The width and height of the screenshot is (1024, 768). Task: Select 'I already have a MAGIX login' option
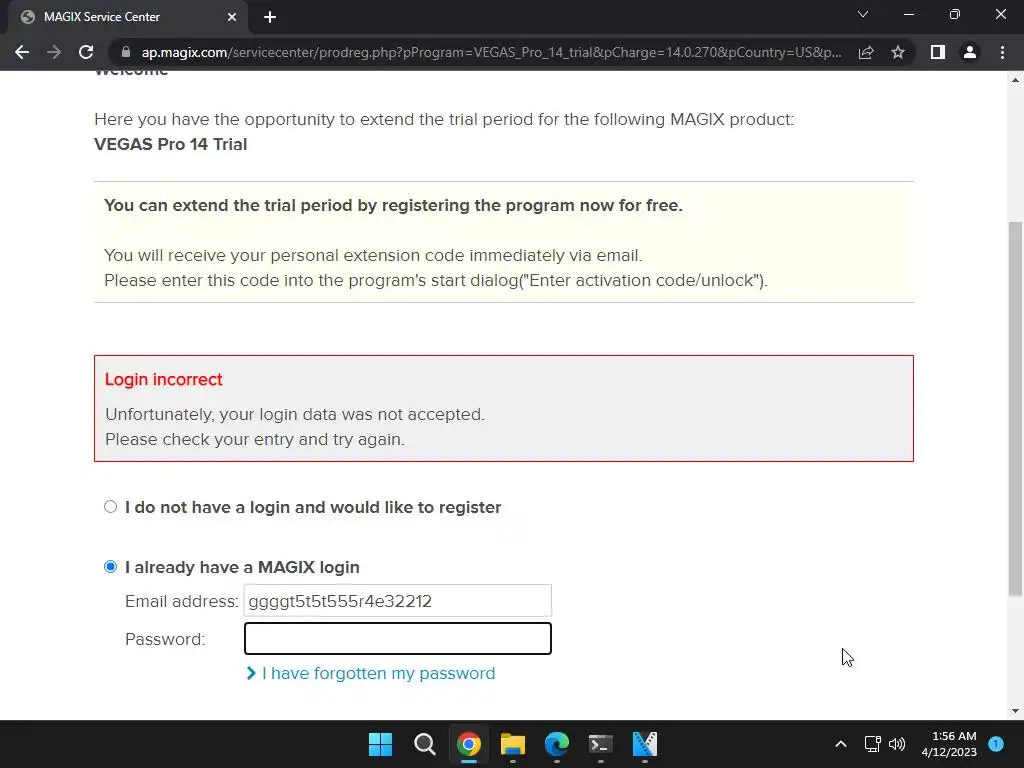[x=110, y=566]
